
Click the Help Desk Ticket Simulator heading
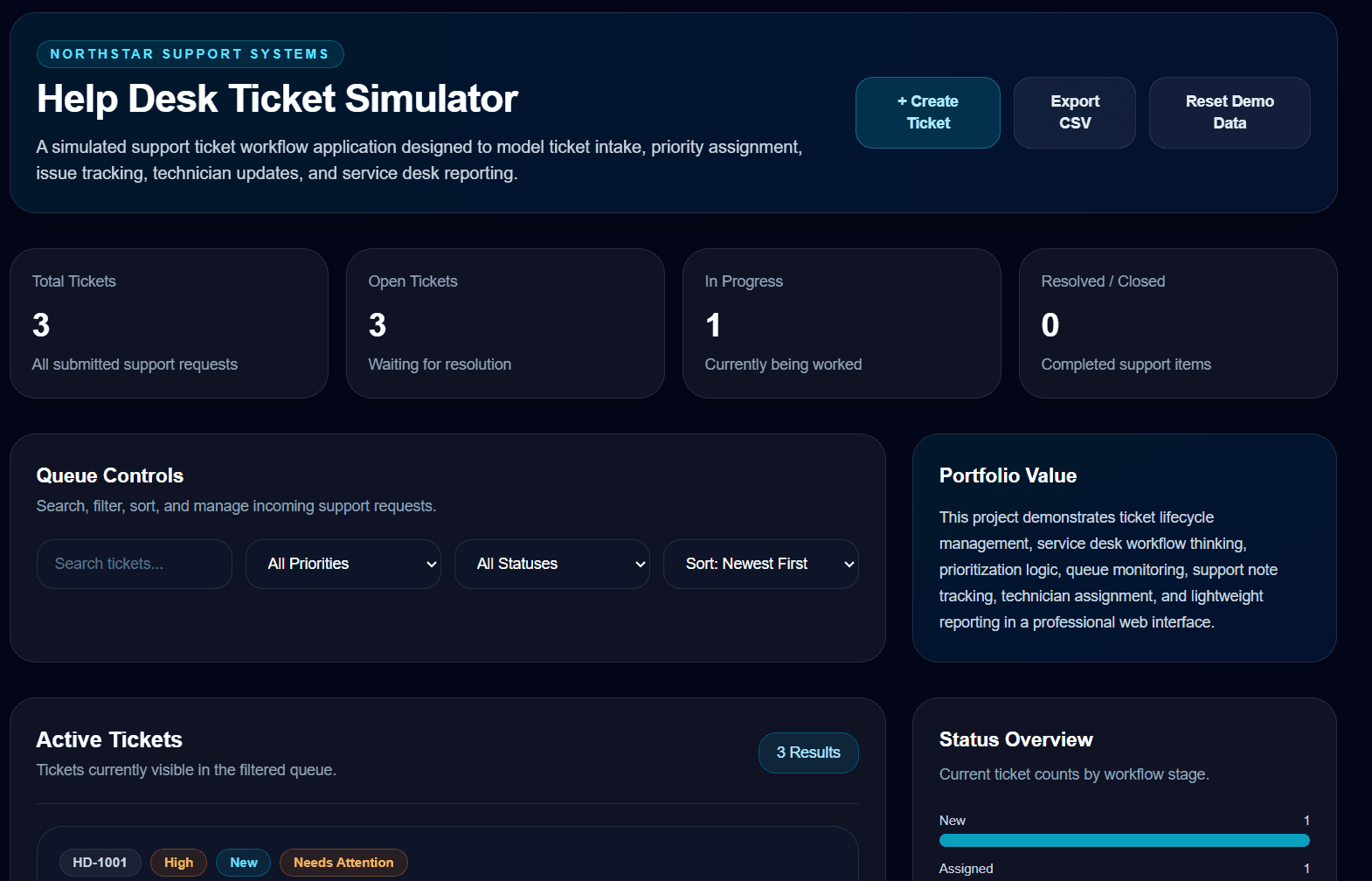(x=277, y=99)
